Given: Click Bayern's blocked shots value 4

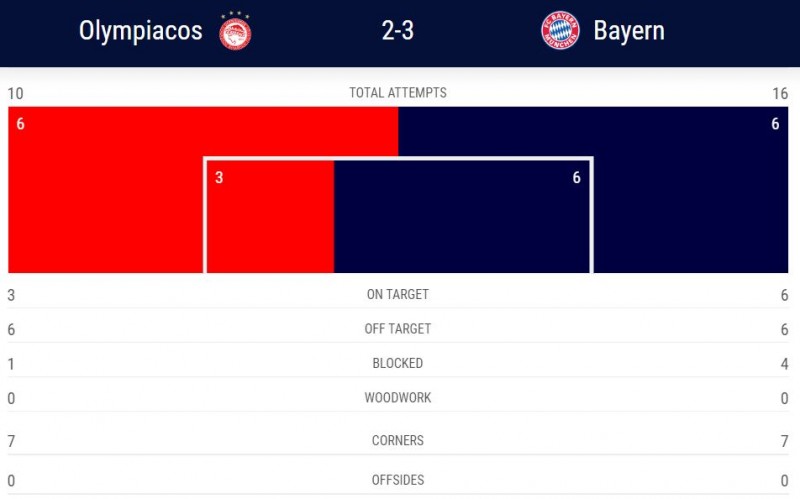Looking at the screenshot, I should pos(784,364).
